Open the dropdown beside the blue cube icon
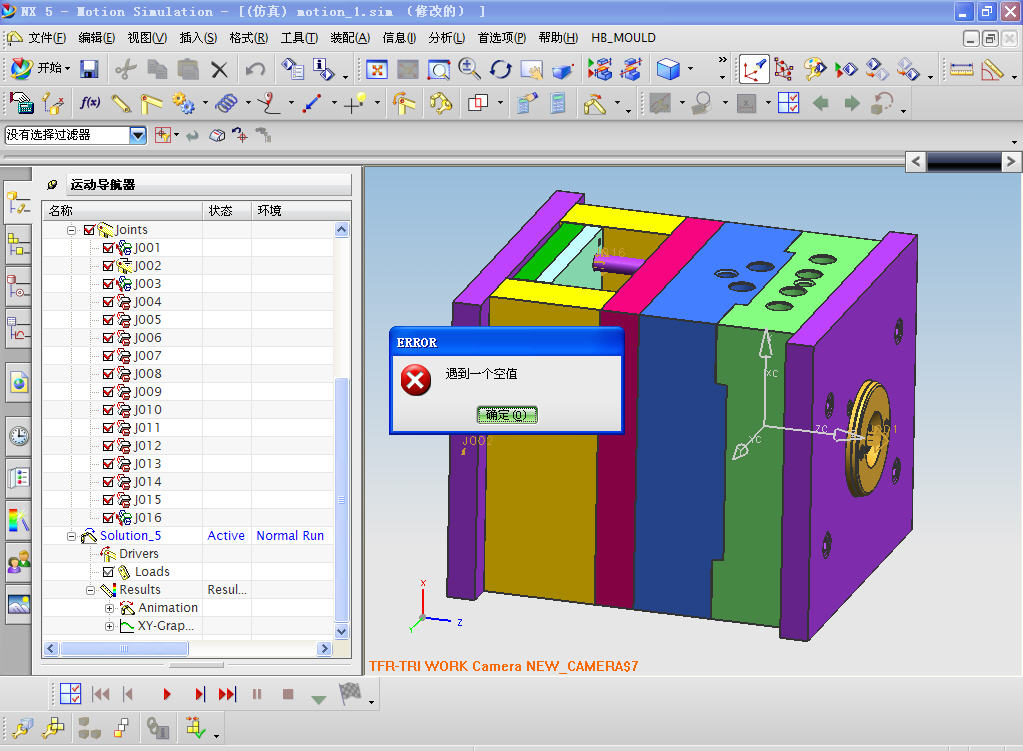The width and height of the screenshot is (1023, 751). point(690,69)
